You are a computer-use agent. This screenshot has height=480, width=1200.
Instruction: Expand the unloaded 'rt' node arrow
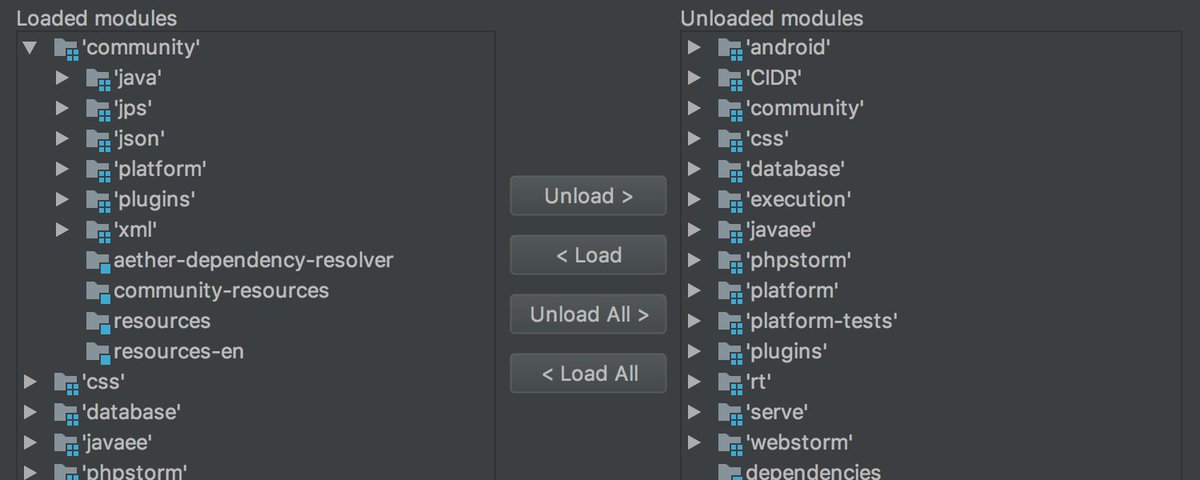click(x=695, y=382)
